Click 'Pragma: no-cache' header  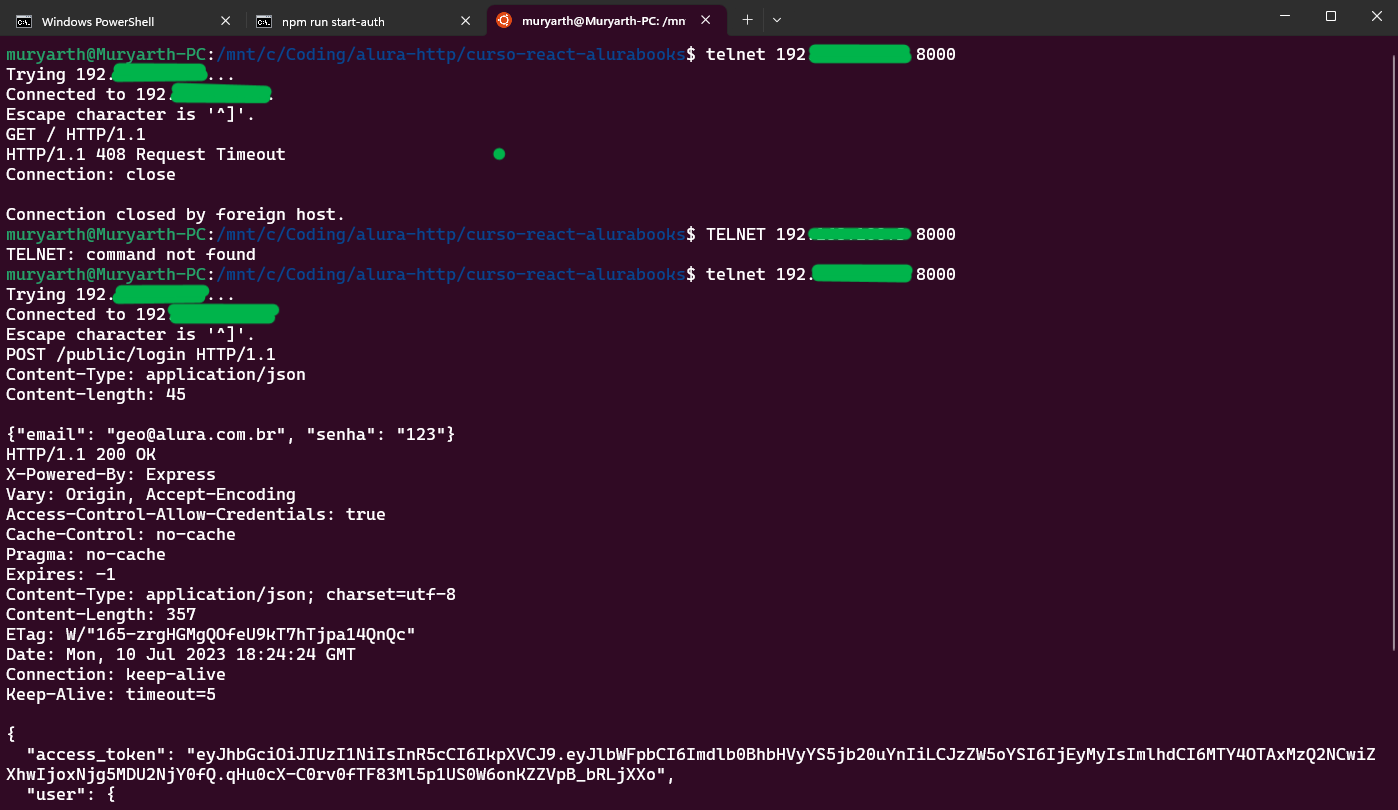click(86, 554)
